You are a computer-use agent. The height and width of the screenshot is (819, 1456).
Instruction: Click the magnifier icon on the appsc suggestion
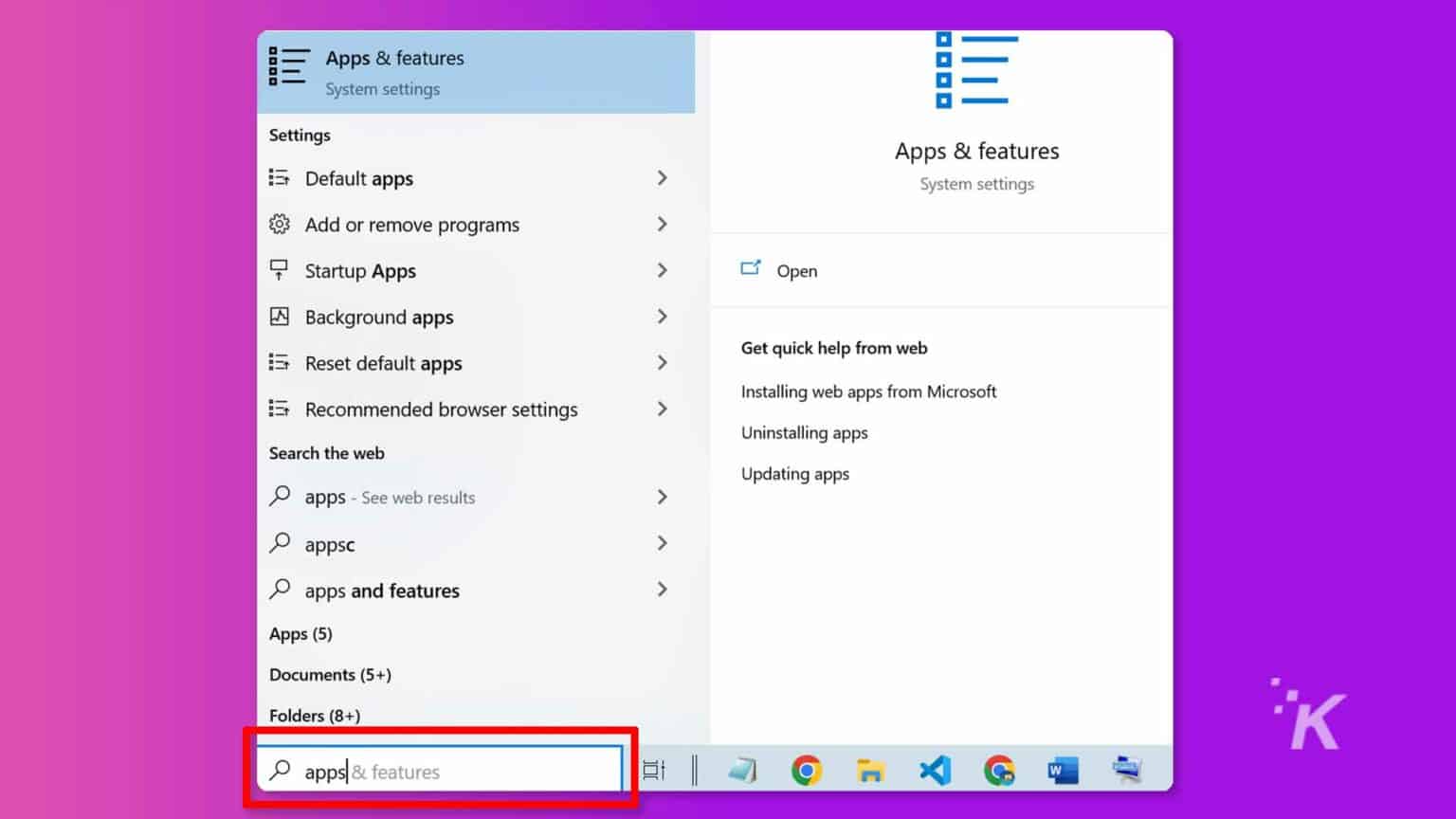pos(280,543)
